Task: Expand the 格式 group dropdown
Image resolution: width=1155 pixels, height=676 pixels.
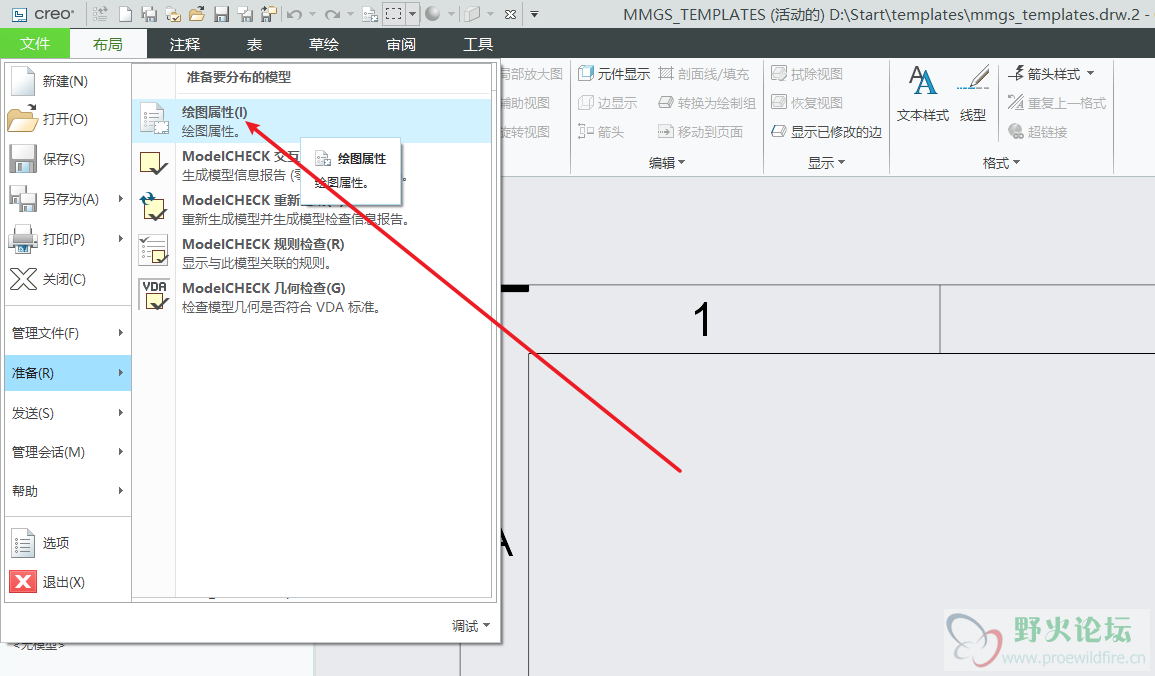Action: click(x=1001, y=163)
